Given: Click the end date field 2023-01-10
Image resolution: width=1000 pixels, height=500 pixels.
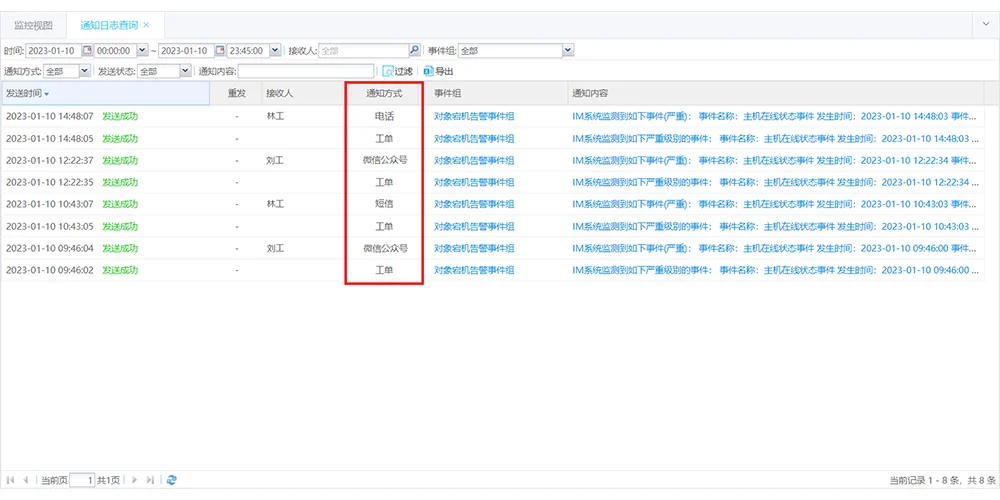Looking at the screenshot, I should point(187,50).
